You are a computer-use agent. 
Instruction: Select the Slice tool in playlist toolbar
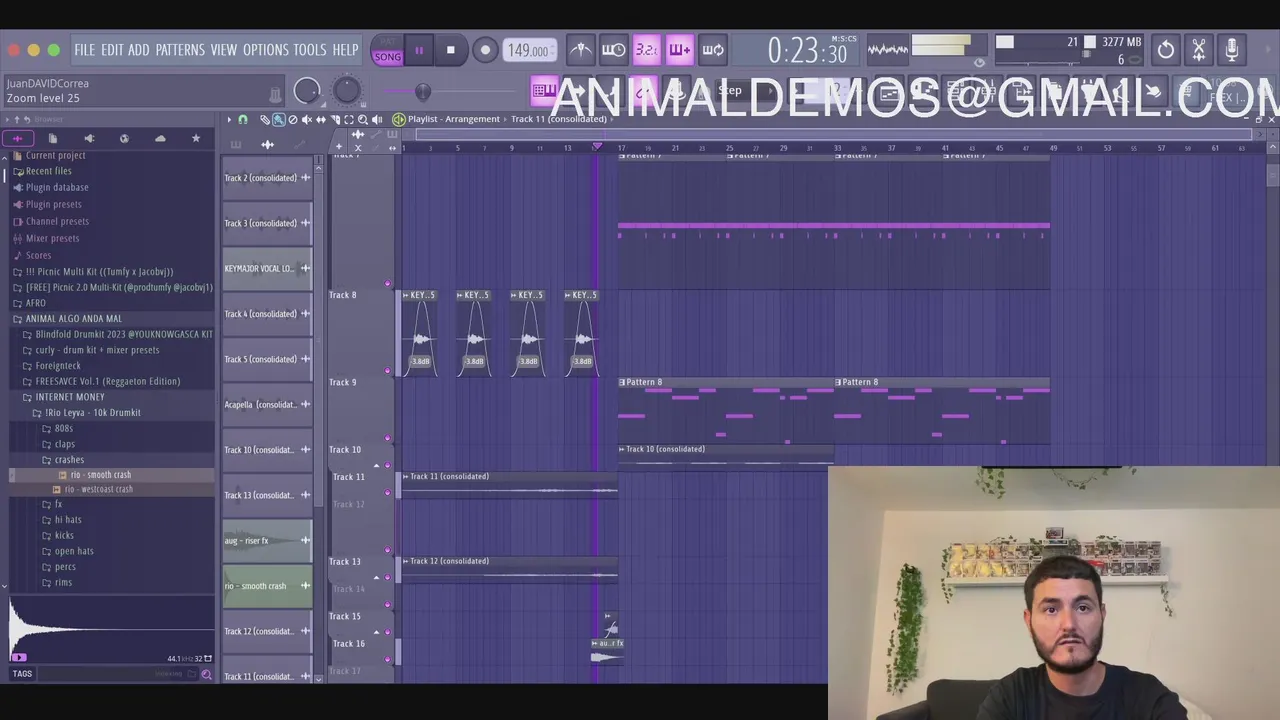(335, 119)
